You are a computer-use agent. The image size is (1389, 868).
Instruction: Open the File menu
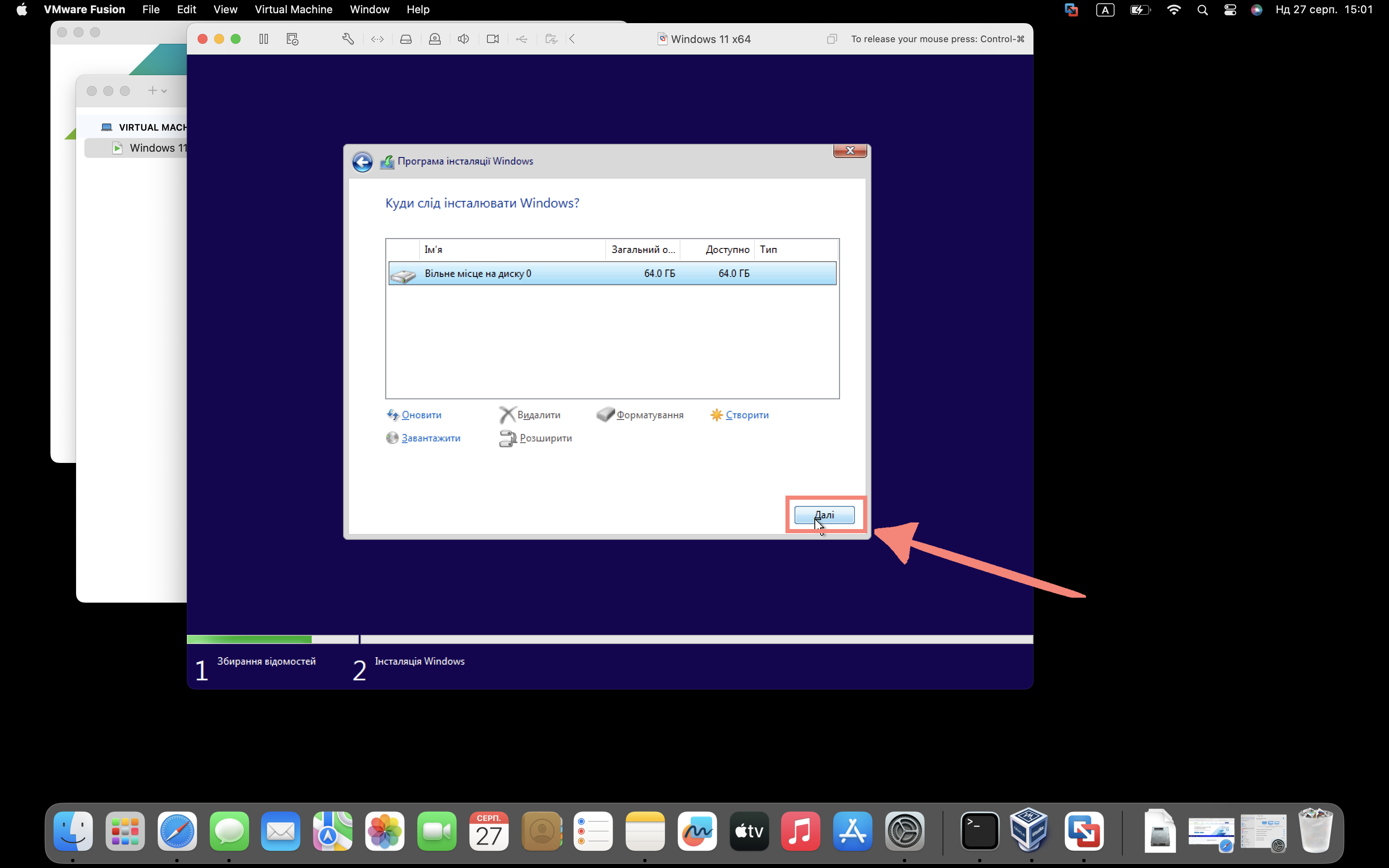(151, 9)
